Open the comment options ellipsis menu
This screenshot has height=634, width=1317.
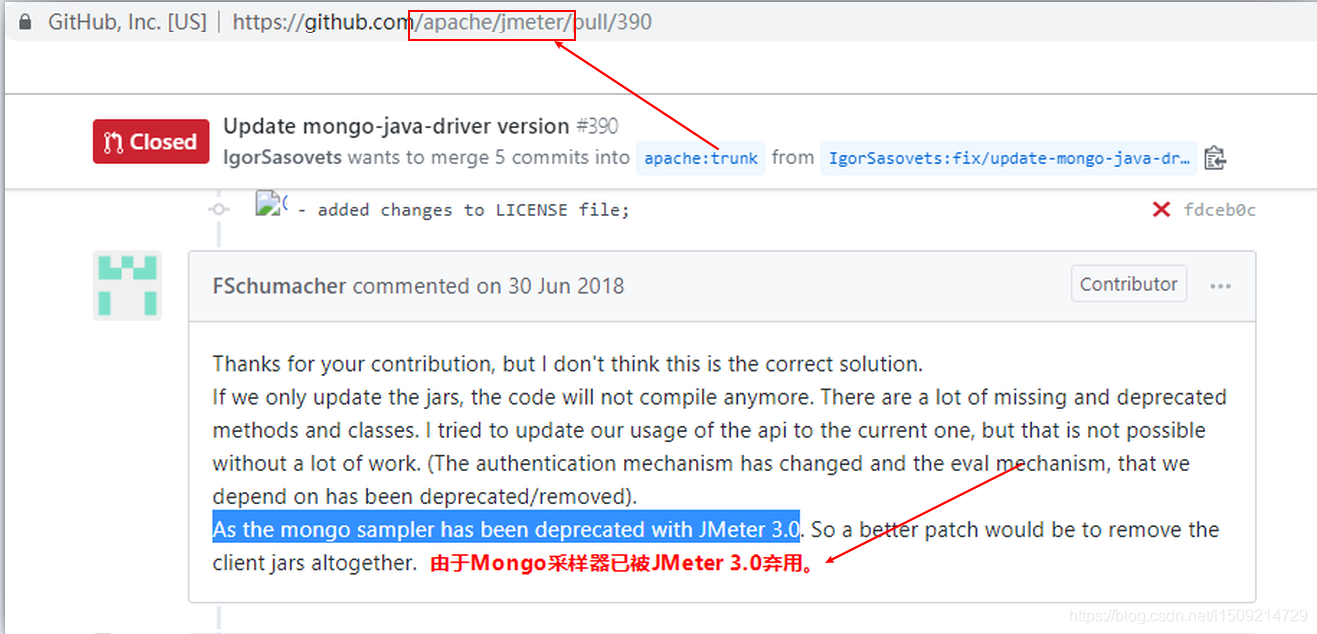1220,286
